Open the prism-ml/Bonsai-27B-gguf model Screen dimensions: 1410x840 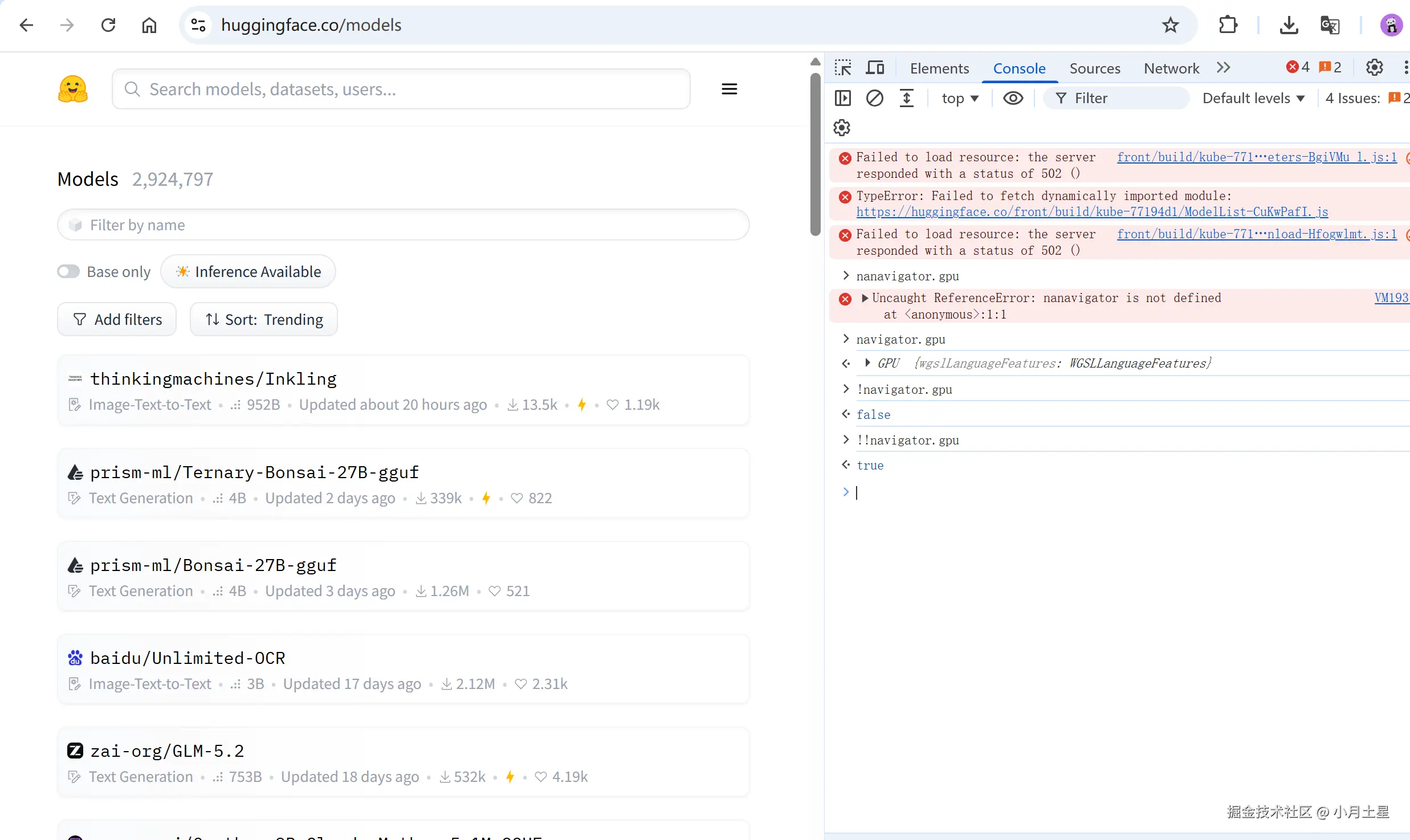pos(214,565)
